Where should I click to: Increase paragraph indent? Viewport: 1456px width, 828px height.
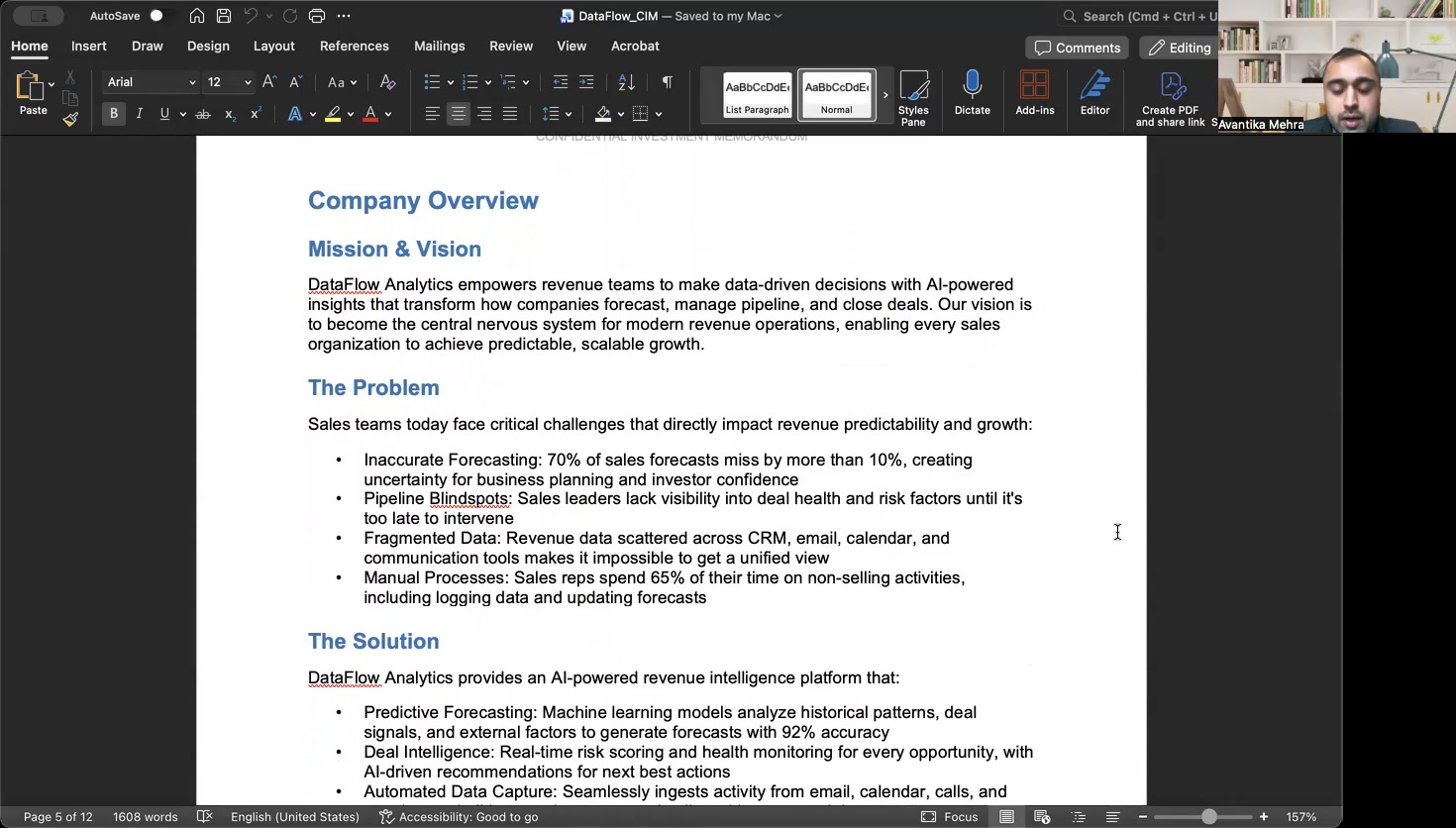click(586, 82)
